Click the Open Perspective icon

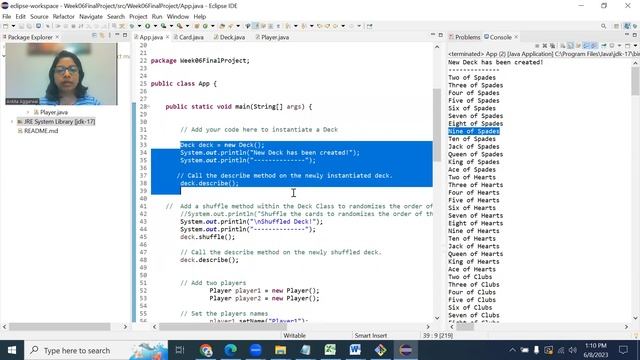[616, 26]
